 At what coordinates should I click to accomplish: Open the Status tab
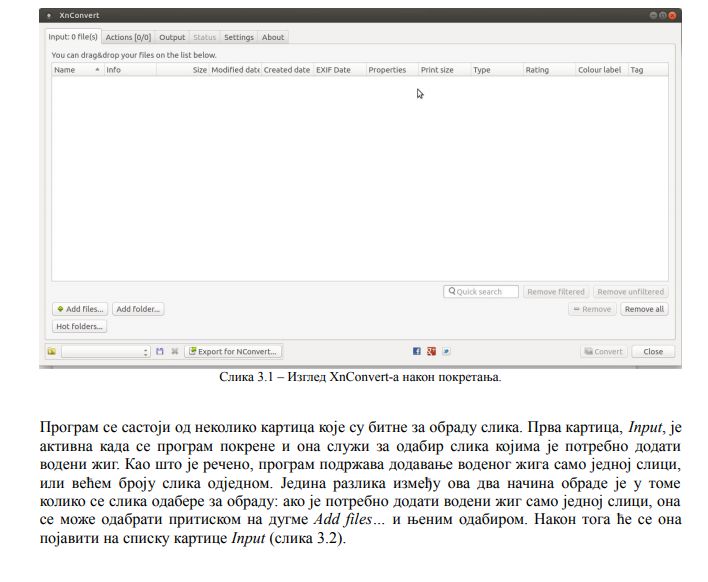point(205,37)
